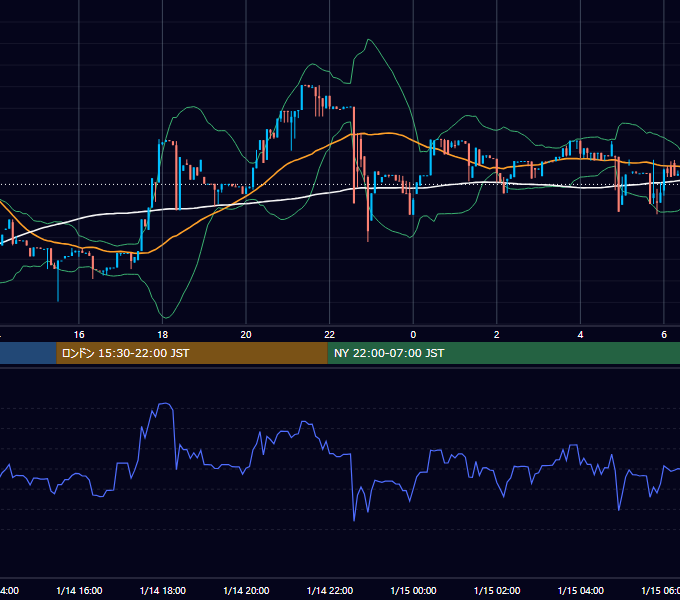Click the 6 hour label on price chart
This screenshot has width=680, height=600.
click(664, 335)
